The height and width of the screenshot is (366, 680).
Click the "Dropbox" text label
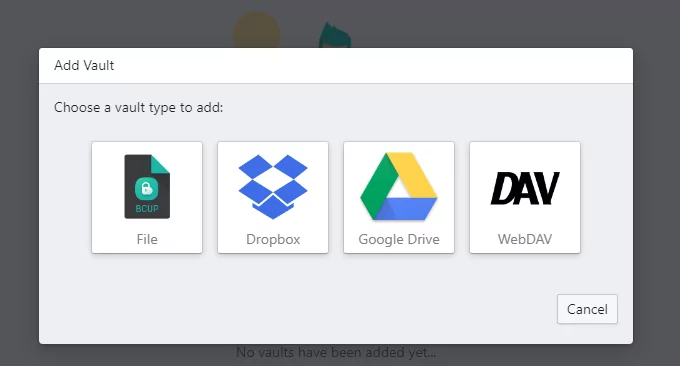[x=273, y=239]
